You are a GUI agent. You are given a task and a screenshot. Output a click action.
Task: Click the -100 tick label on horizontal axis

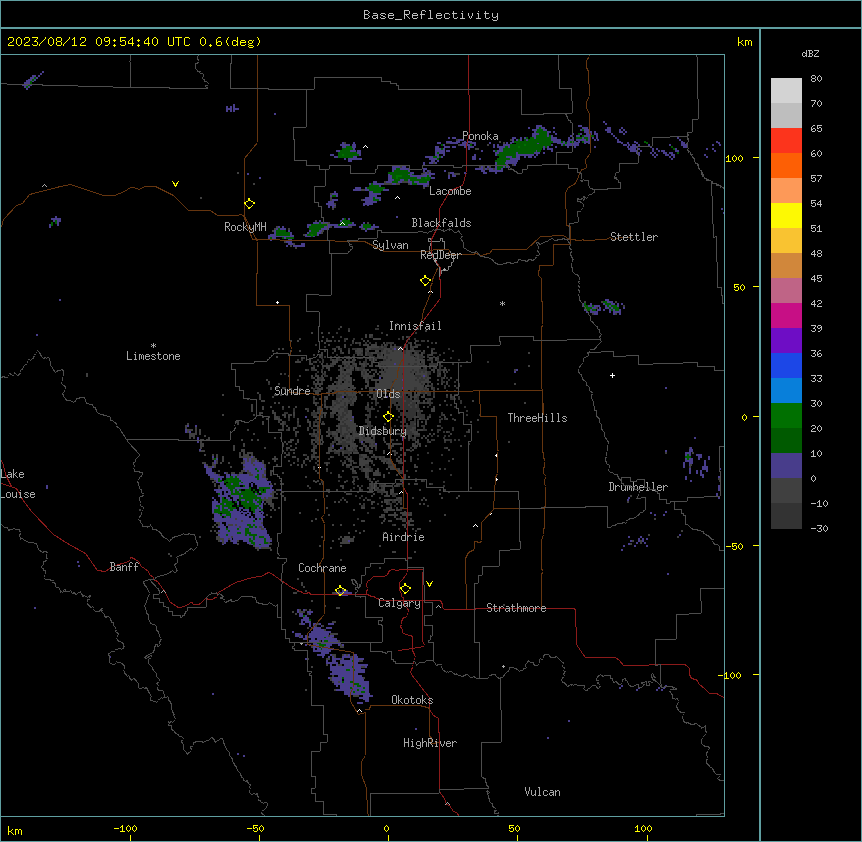(125, 828)
